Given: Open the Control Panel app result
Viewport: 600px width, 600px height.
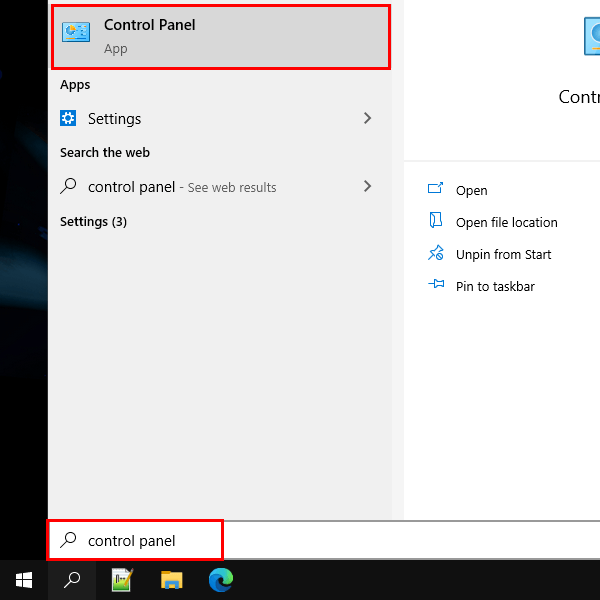Looking at the screenshot, I should pyautogui.click(x=221, y=37).
